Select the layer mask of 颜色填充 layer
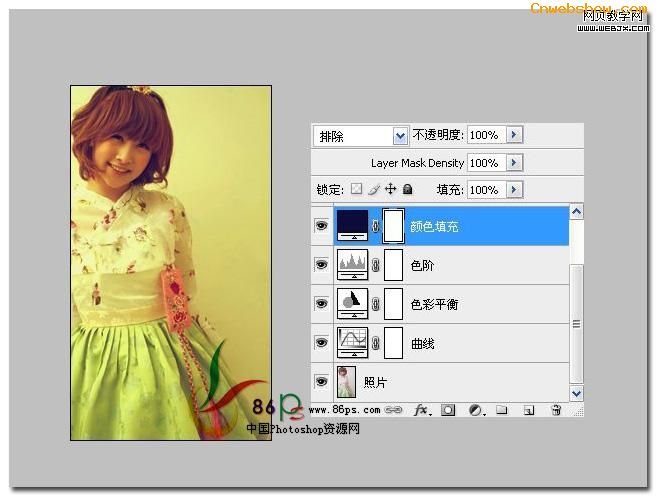This screenshot has width=660, height=500. [x=394, y=226]
